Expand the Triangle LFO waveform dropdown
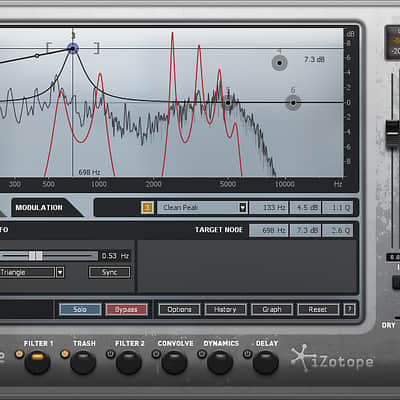This screenshot has width=400, height=400. click(x=60, y=272)
